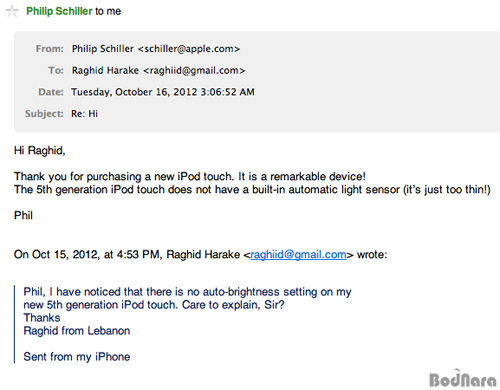
Task: Open the raghiid@gmail.com link in the quoted header
Action: tap(298, 255)
